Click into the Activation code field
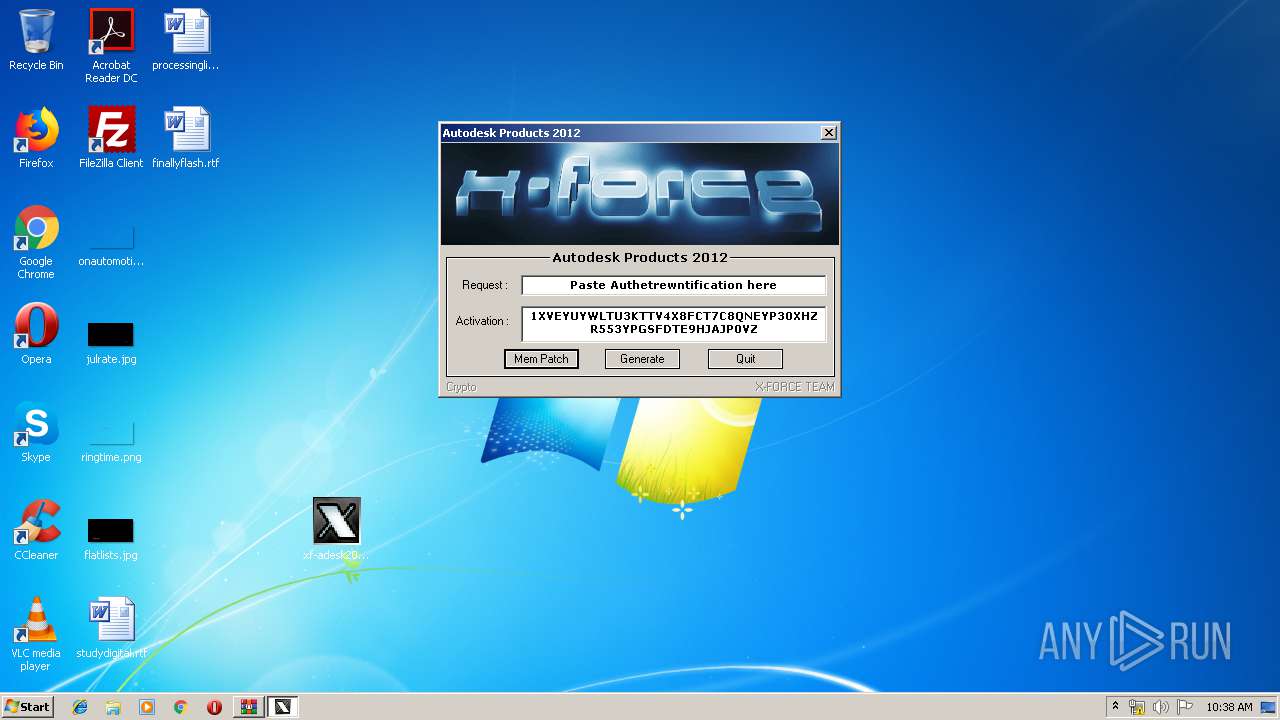1280x720 pixels. (x=673, y=323)
